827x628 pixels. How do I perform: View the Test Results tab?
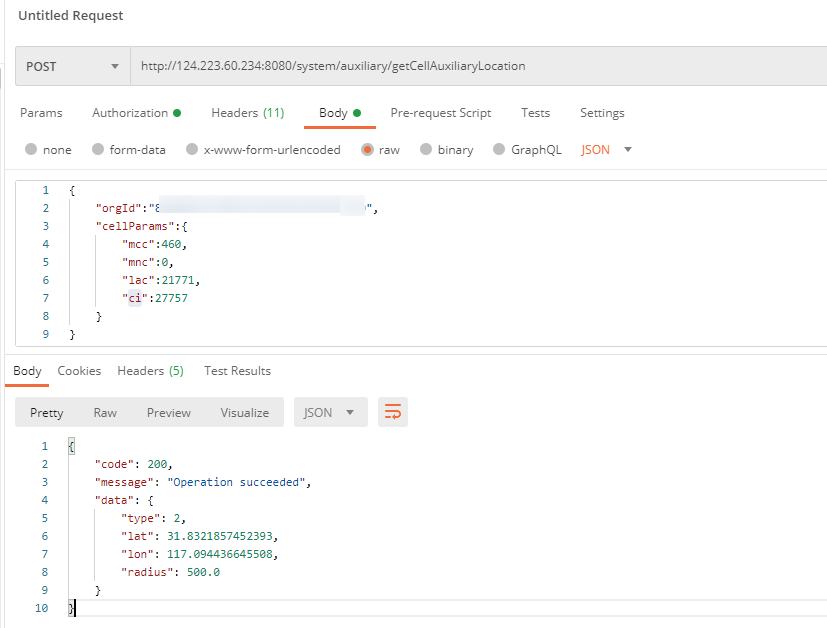coord(237,371)
